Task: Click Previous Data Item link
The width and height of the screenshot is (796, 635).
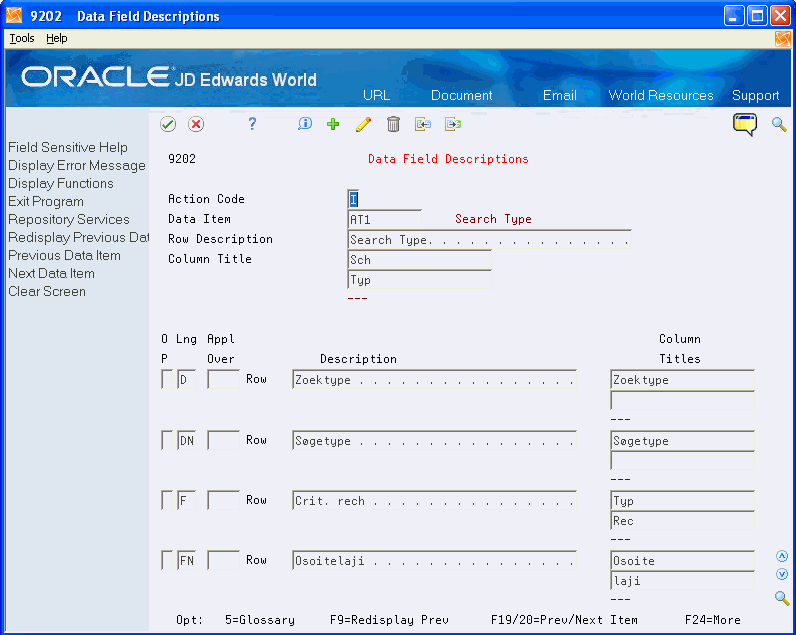Action: (x=64, y=255)
